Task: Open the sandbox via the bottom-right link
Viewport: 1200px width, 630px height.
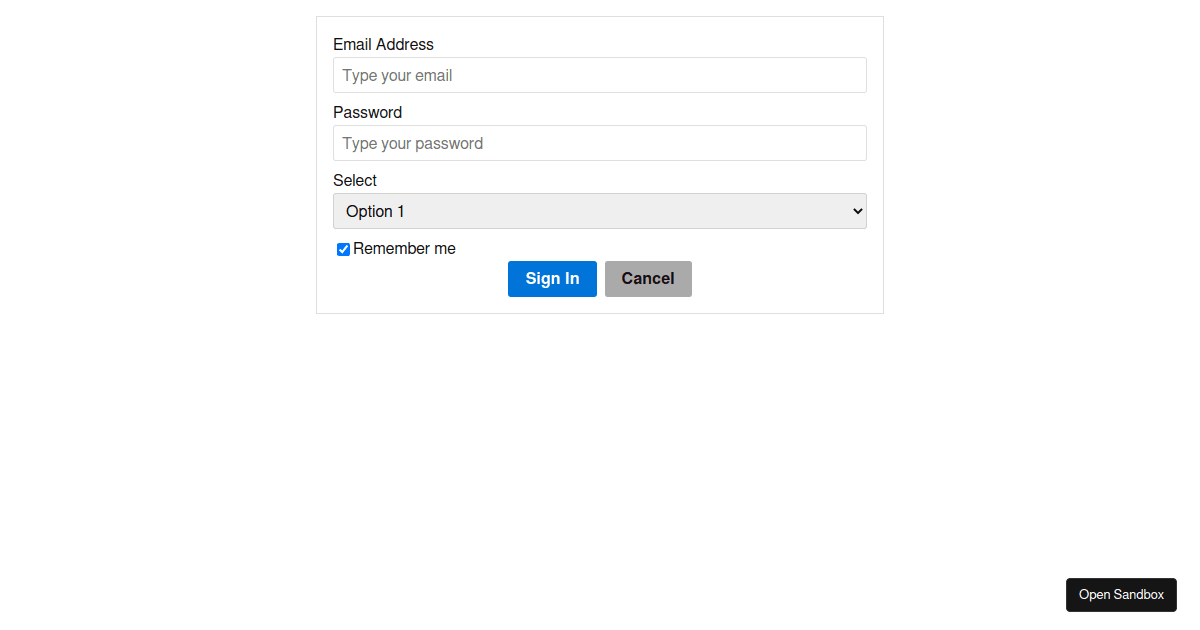Action: [x=1121, y=594]
